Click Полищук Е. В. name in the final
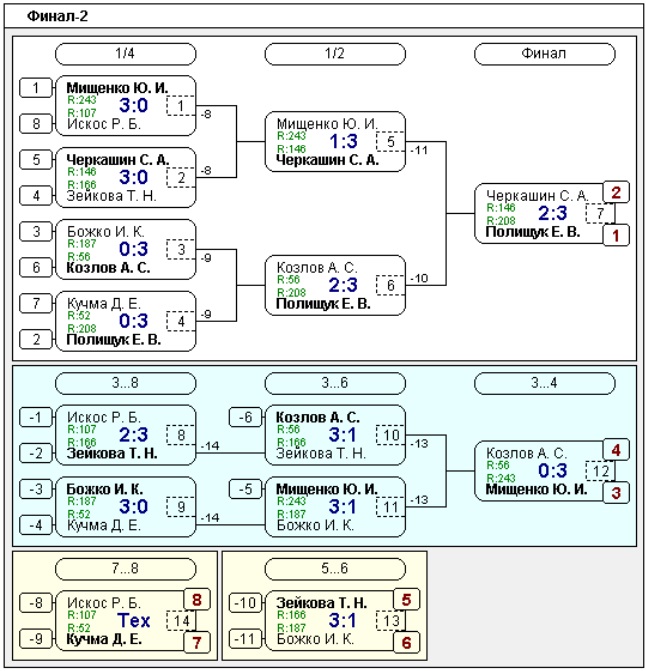The width and height of the screenshot is (646, 671). pyautogui.click(x=533, y=232)
